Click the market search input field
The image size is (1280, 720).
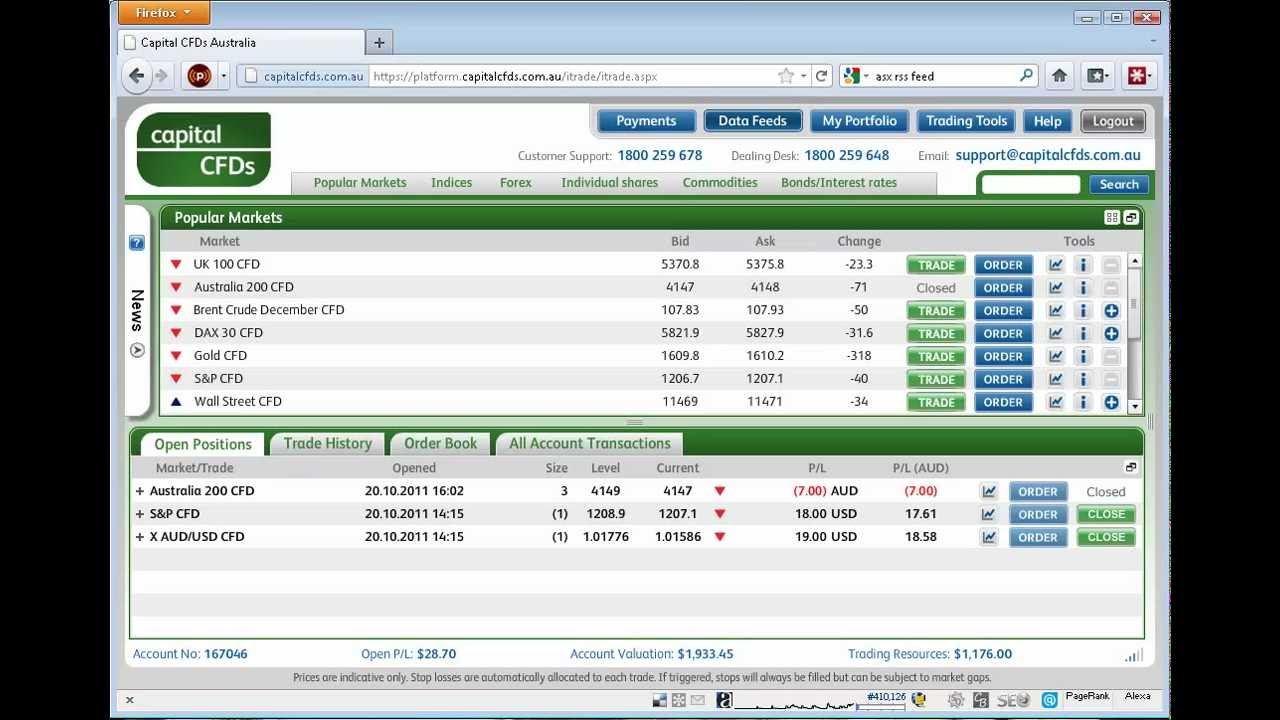click(1031, 184)
